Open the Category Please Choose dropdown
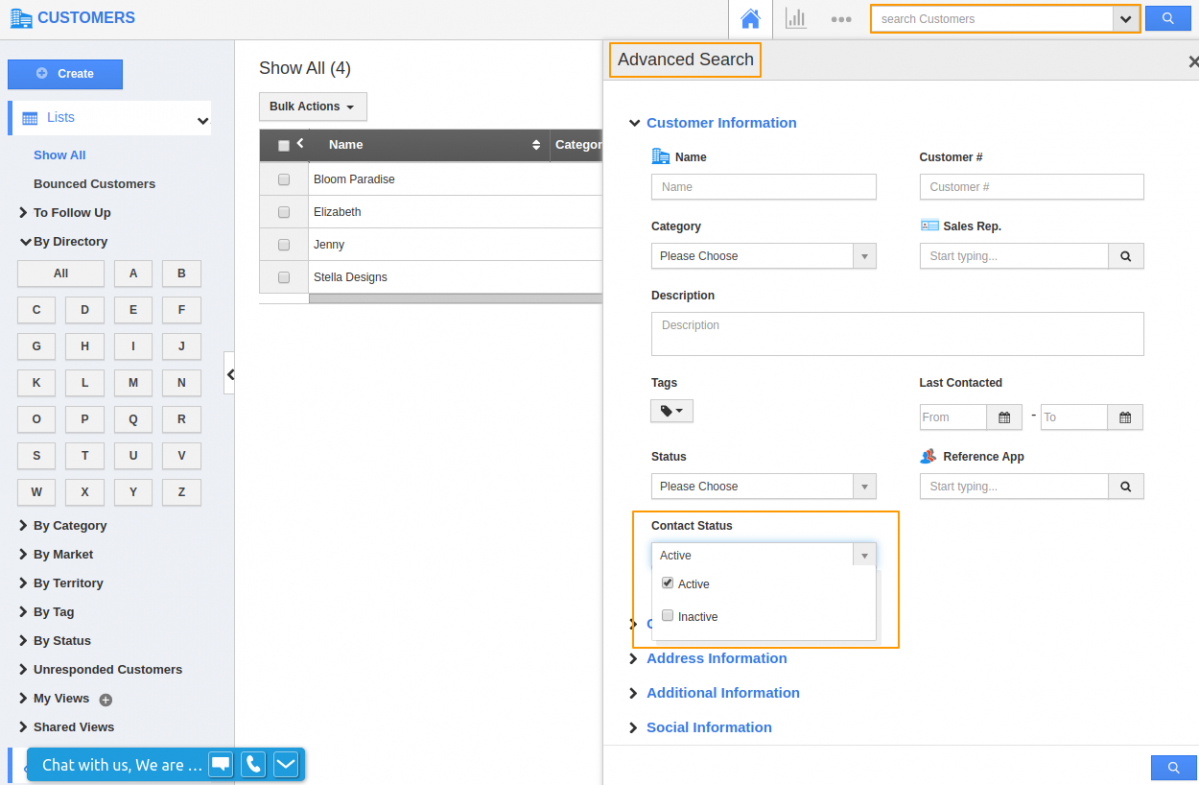This screenshot has width=1199, height=785. (763, 256)
